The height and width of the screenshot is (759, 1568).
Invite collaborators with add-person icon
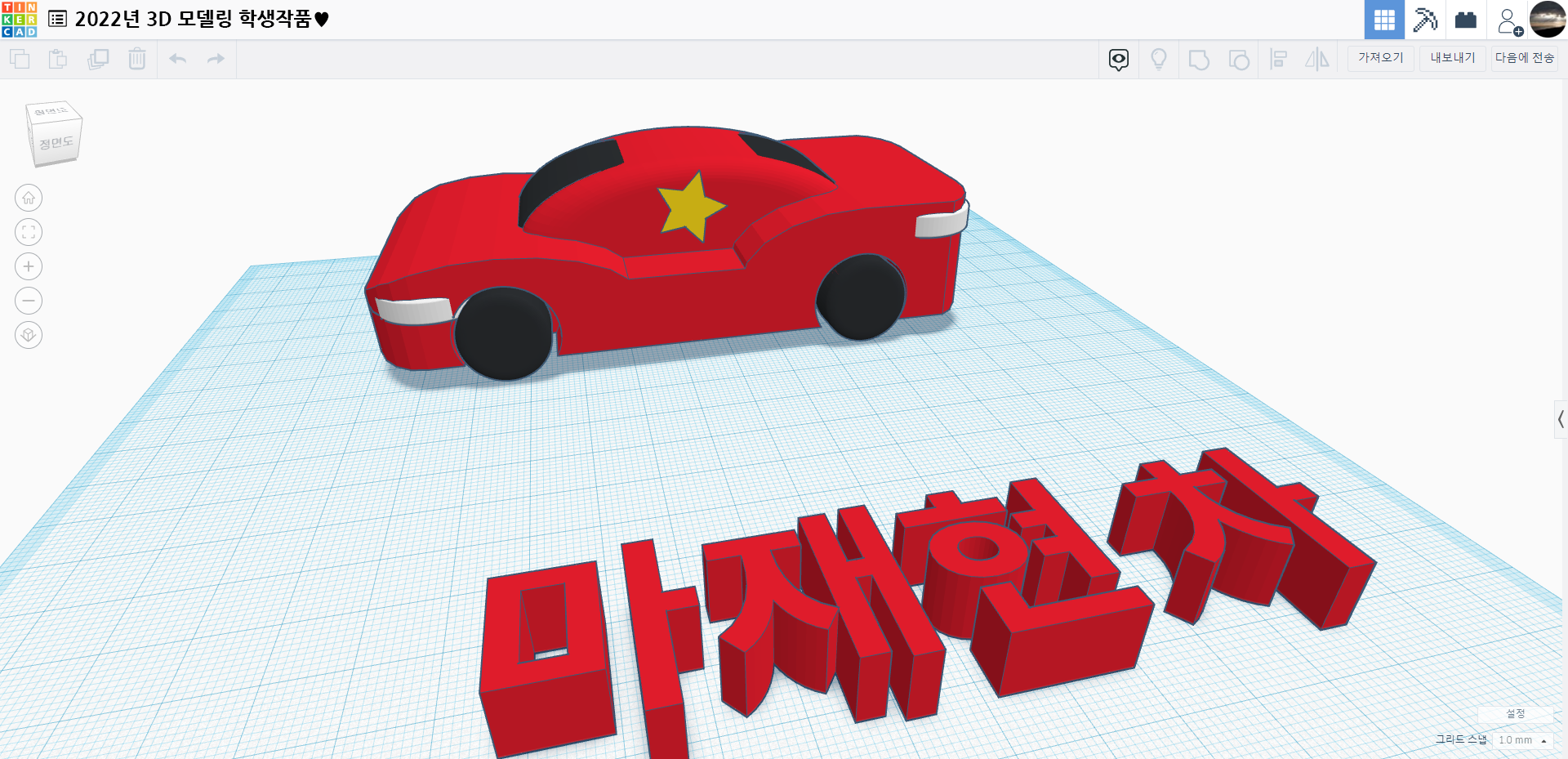coord(1509,21)
